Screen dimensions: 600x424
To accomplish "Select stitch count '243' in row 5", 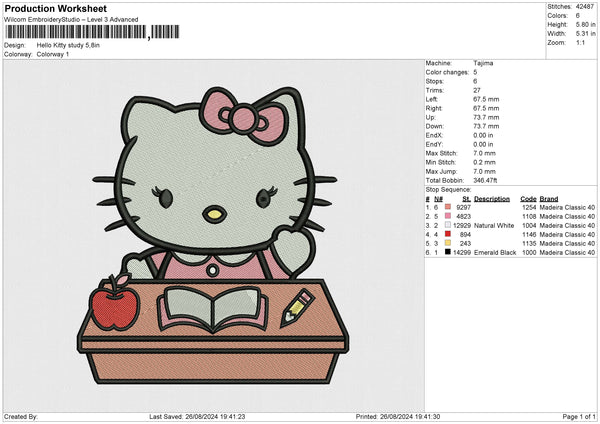I will tap(465, 243).
